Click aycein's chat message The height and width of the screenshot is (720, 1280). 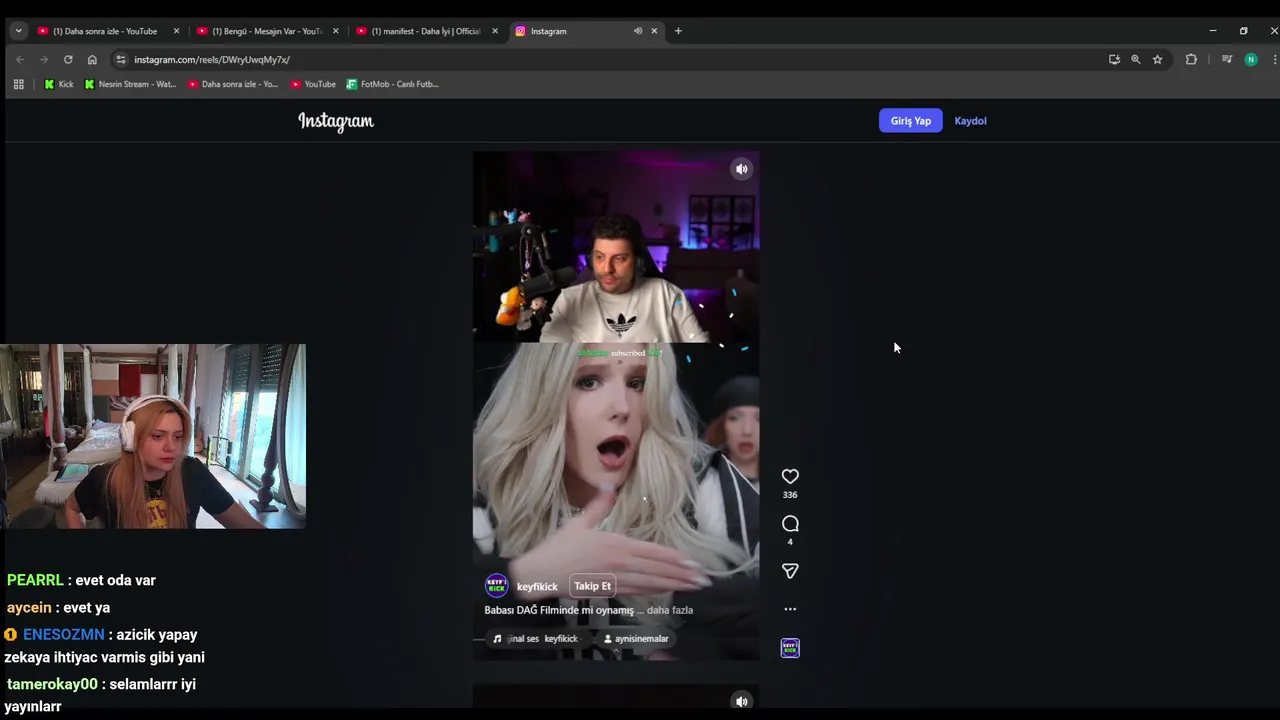coord(58,607)
